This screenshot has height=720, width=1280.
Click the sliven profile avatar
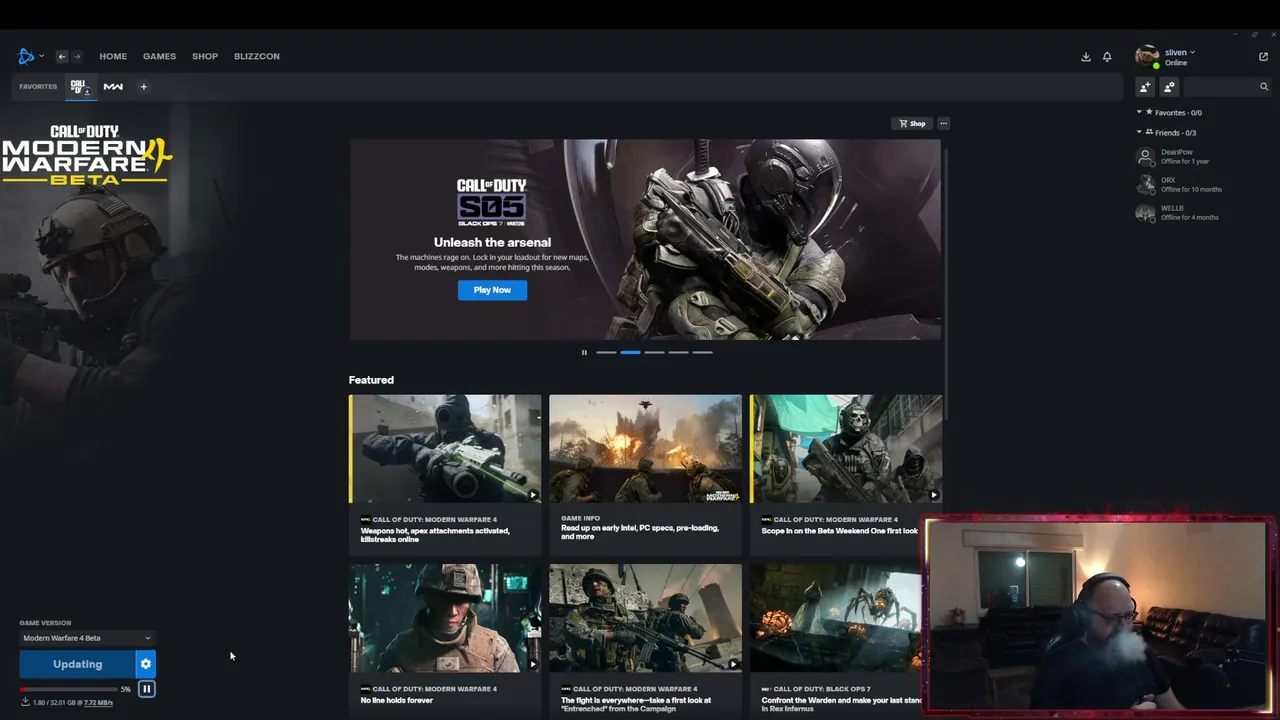(1147, 56)
